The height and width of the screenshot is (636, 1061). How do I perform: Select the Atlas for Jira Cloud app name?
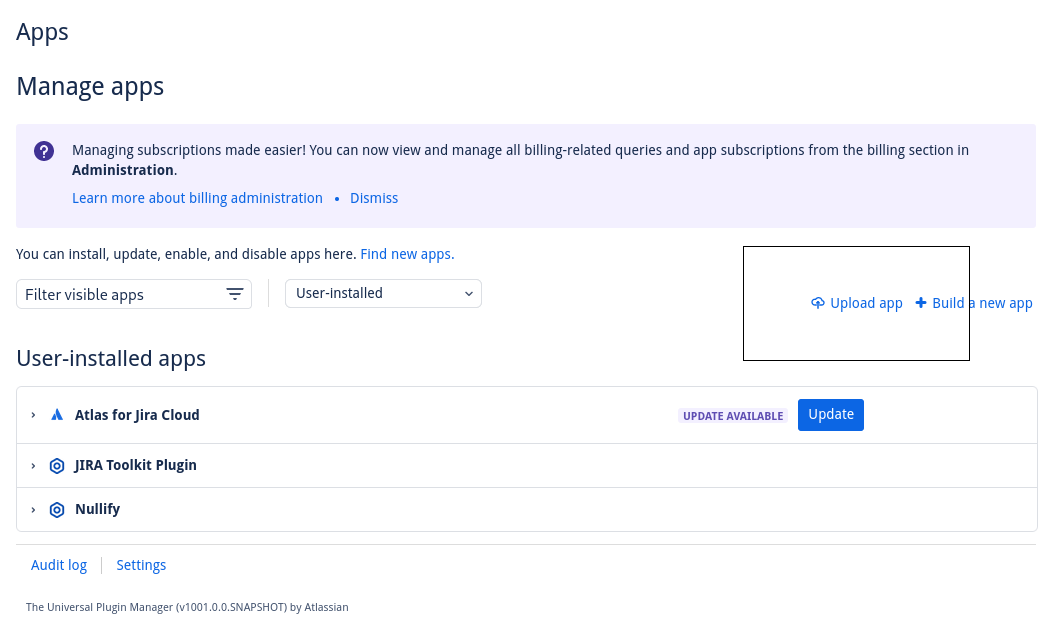(x=137, y=415)
